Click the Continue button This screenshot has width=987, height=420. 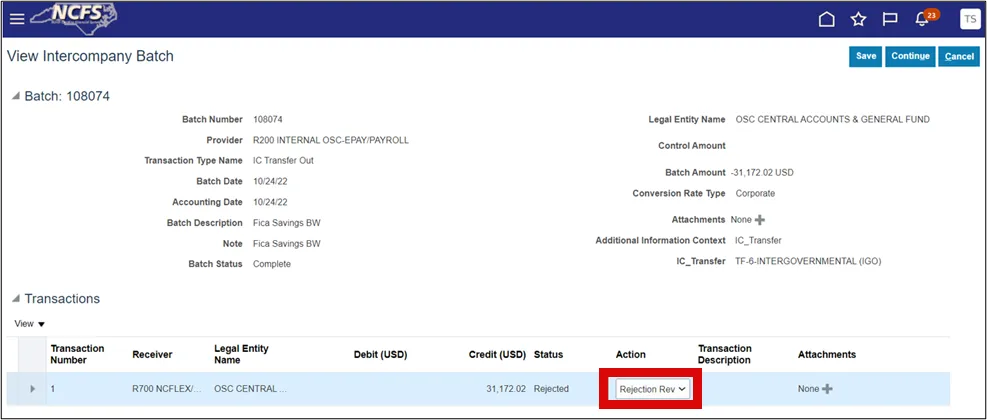click(x=910, y=56)
